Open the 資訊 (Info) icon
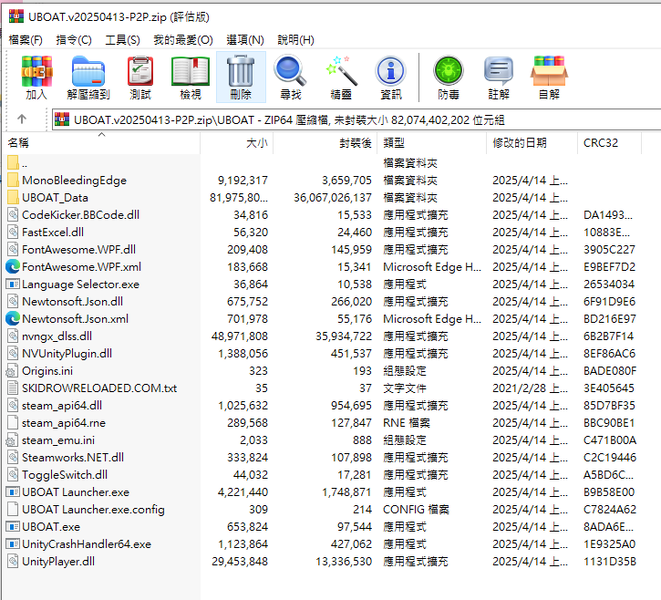This screenshot has width=661, height=600. pyautogui.click(x=391, y=77)
